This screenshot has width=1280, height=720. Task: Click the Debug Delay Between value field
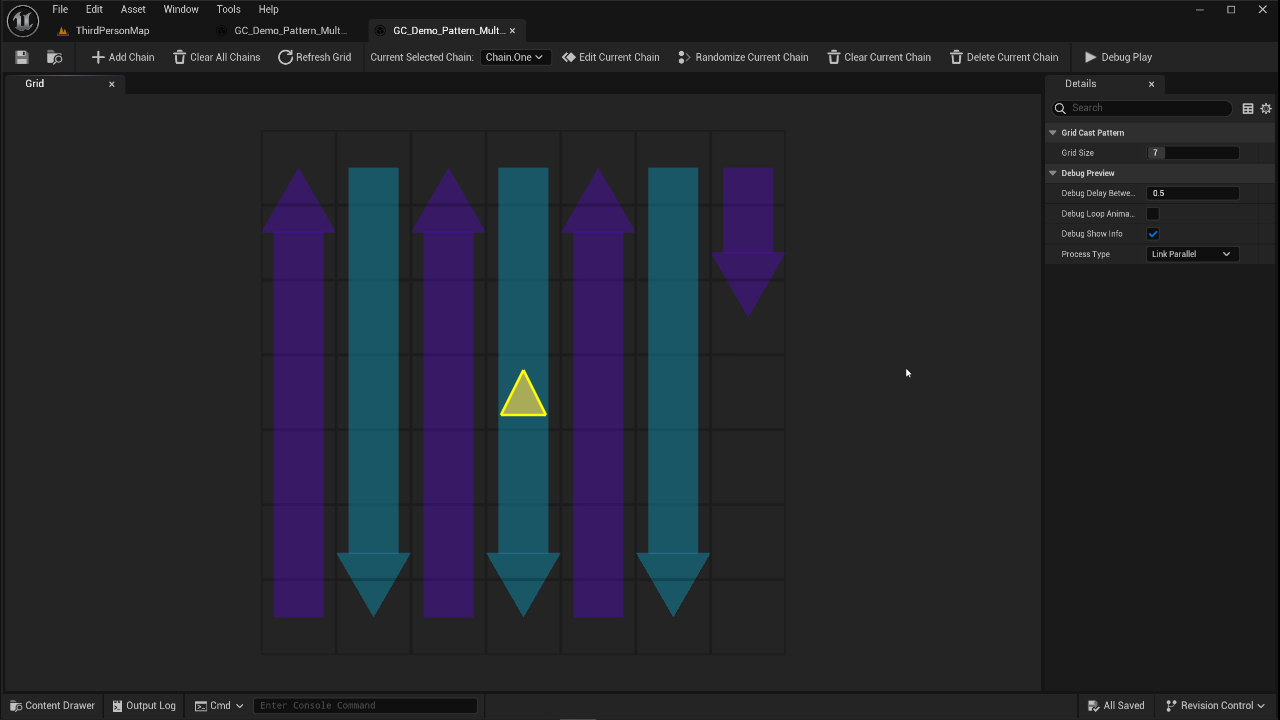[1193, 193]
